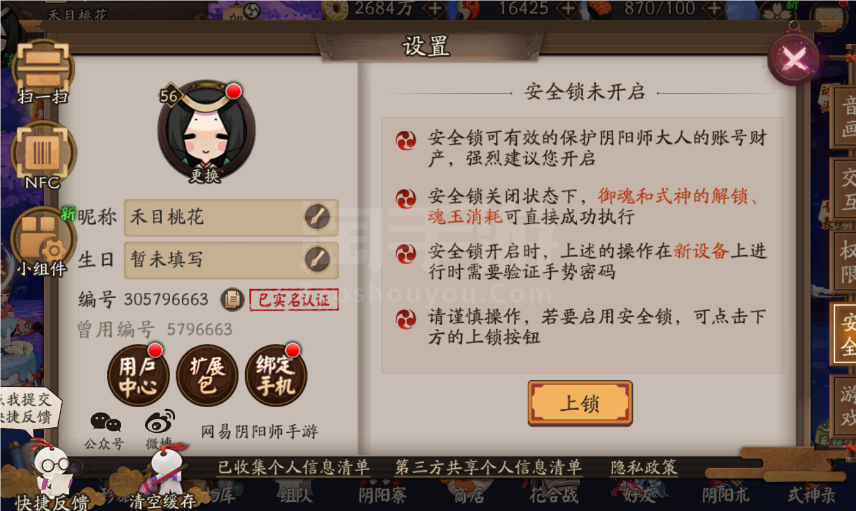Open 扩展包 expansion pack
The width and height of the screenshot is (856, 511).
tap(207, 376)
